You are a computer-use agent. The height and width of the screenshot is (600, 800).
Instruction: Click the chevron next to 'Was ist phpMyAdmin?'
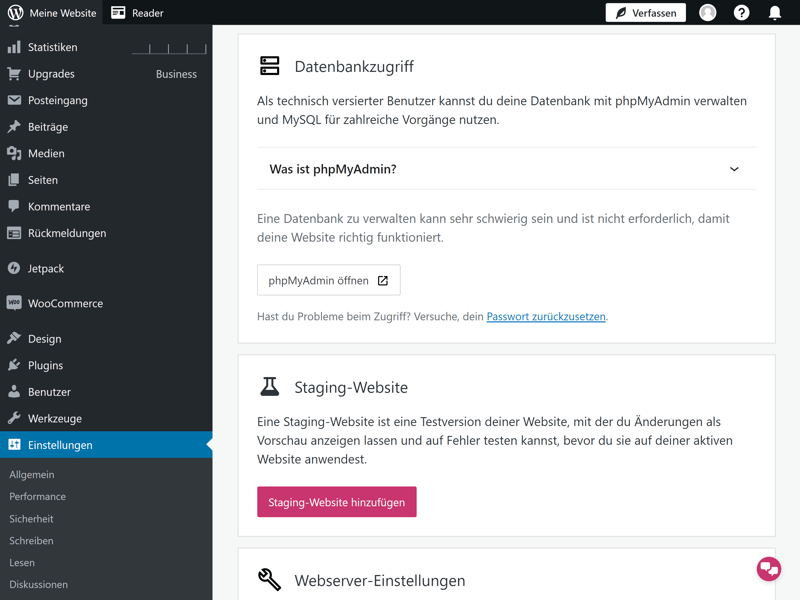click(734, 169)
